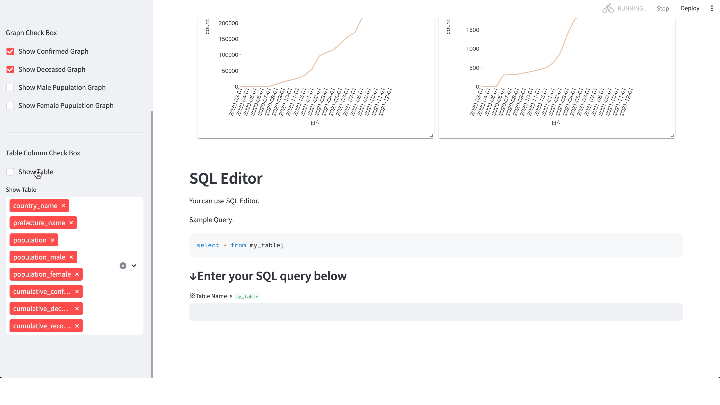This screenshot has width=720, height=405.
Task: Tick the Show Table checkbox
Action: click(x=11, y=172)
